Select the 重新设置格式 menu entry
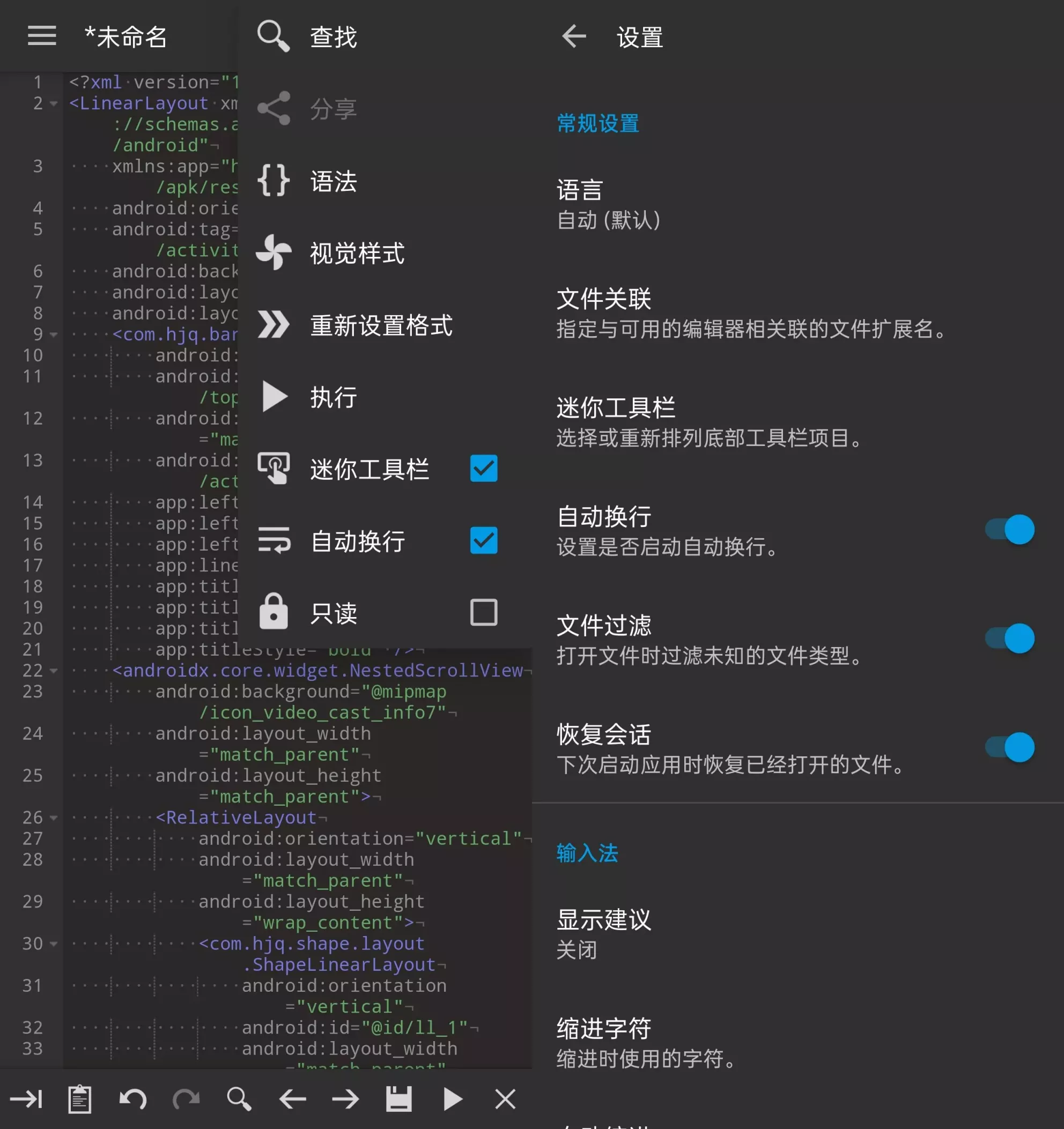This screenshot has width=1064, height=1129. (385, 325)
